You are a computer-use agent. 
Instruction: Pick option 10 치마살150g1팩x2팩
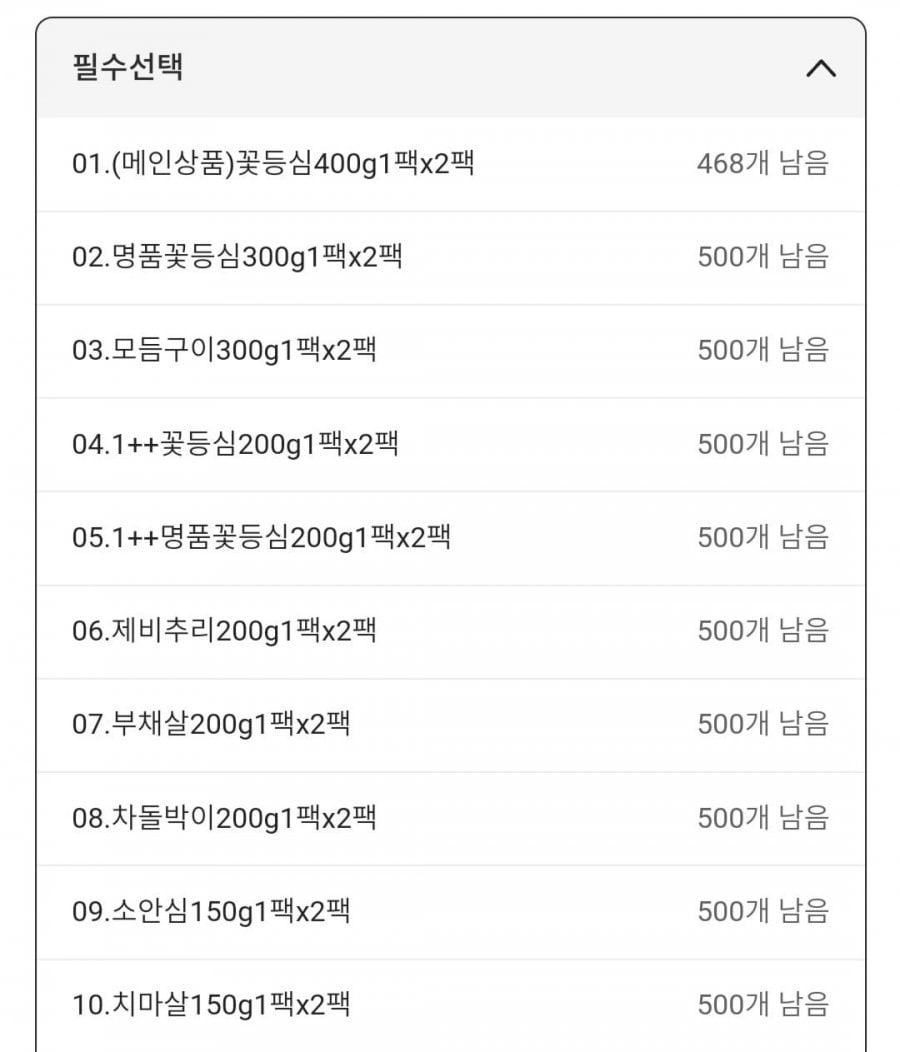point(211,1004)
